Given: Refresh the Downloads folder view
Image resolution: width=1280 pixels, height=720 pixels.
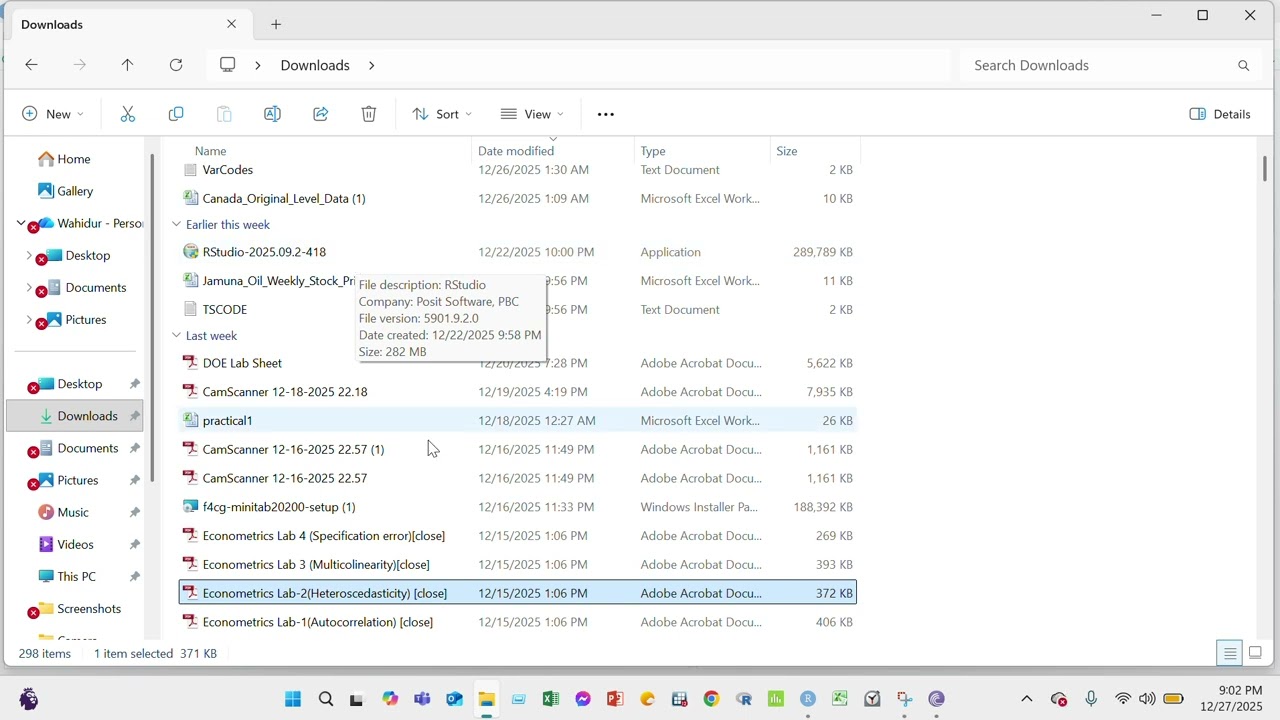Looking at the screenshot, I should pyautogui.click(x=176, y=65).
